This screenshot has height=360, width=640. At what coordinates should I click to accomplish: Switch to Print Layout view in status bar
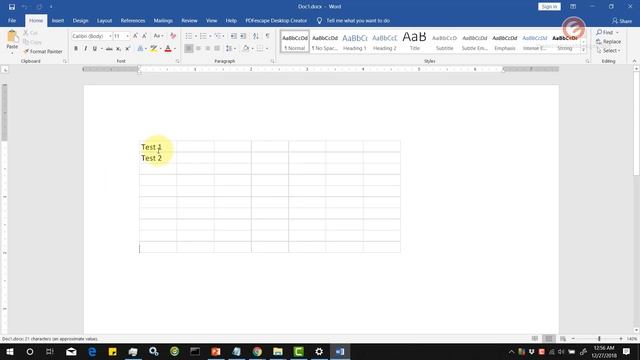[549, 338]
